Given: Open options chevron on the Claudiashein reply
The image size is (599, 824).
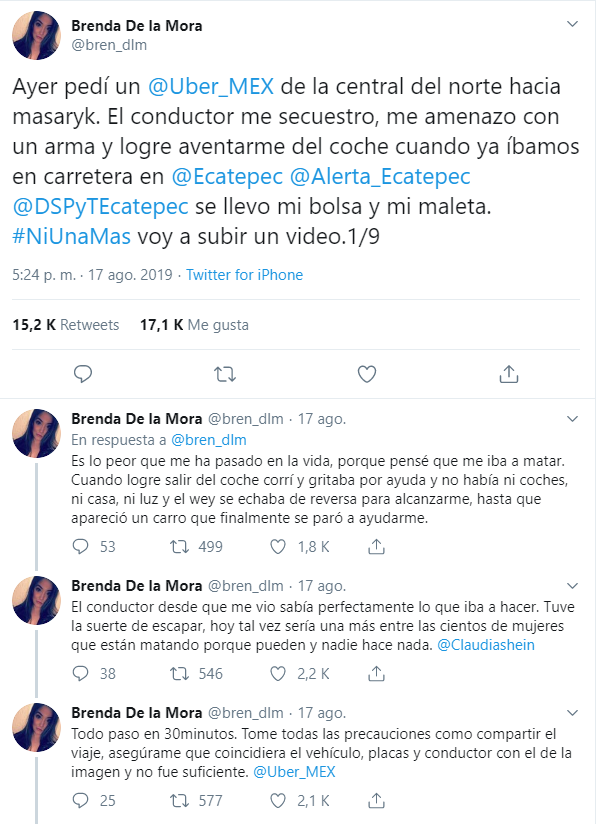Looking at the screenshot, I should click(x=572, y=585).
